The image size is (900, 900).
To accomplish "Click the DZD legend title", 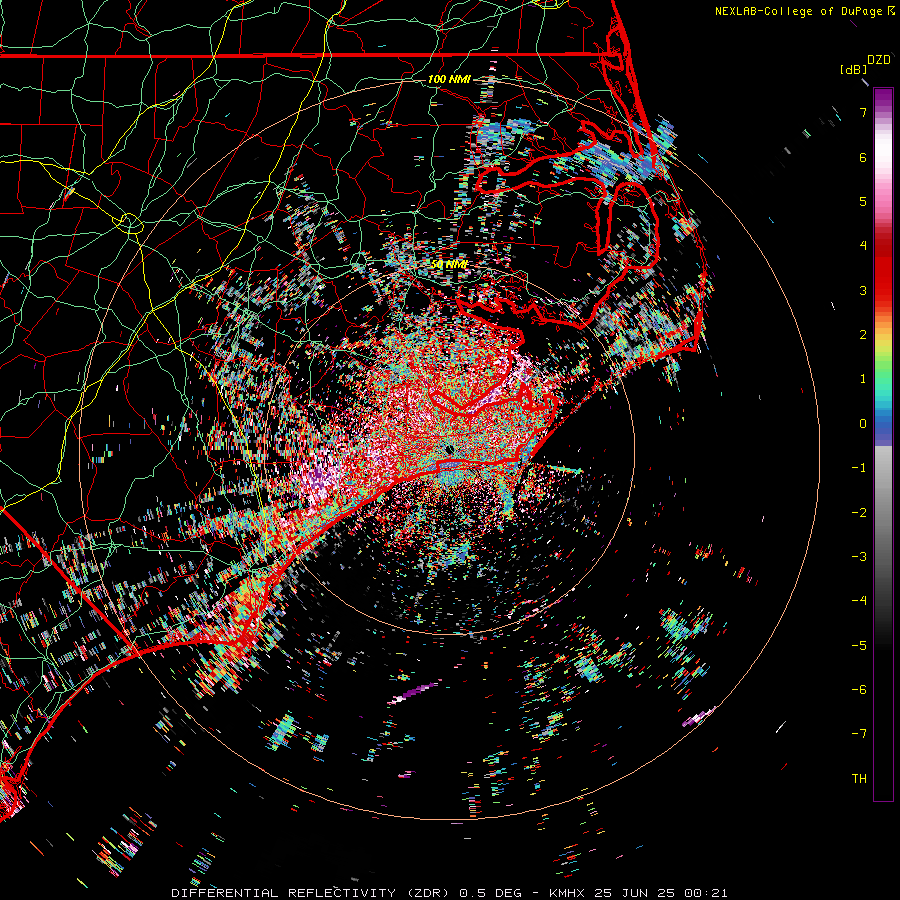I will (879, 60).
